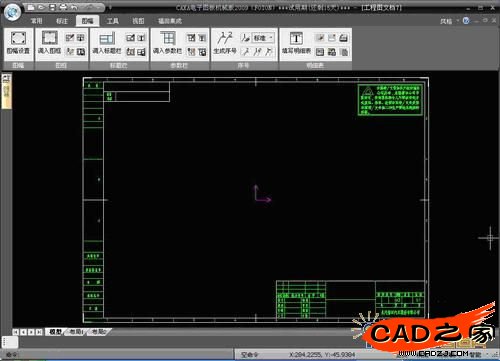Click the help question mark icon

pos(466,21)
